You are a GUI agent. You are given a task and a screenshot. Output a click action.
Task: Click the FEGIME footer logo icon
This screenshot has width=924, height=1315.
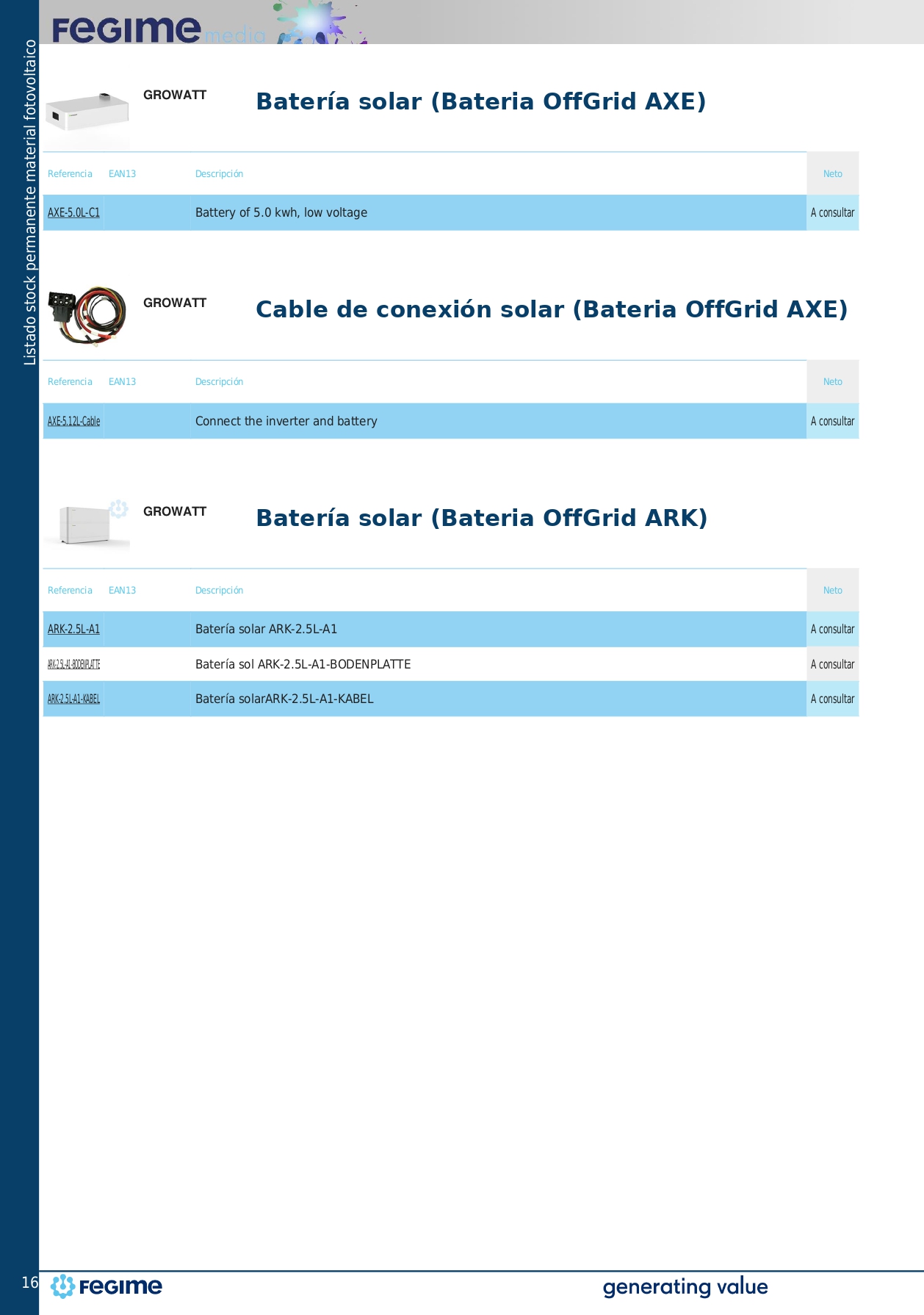click(63, 1286)
